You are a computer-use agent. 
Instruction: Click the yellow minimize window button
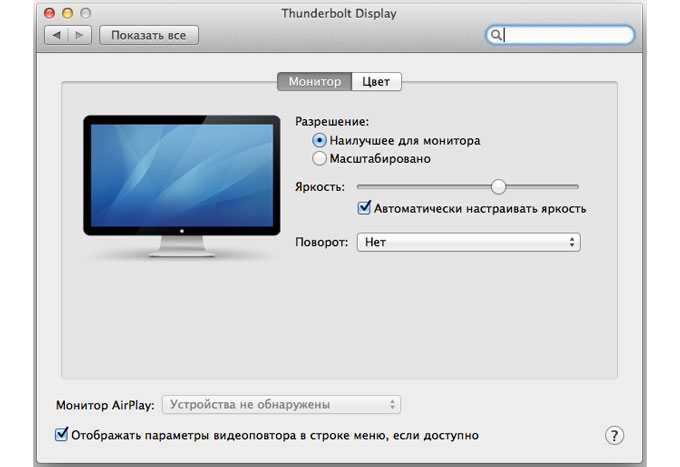click(68, 13)
